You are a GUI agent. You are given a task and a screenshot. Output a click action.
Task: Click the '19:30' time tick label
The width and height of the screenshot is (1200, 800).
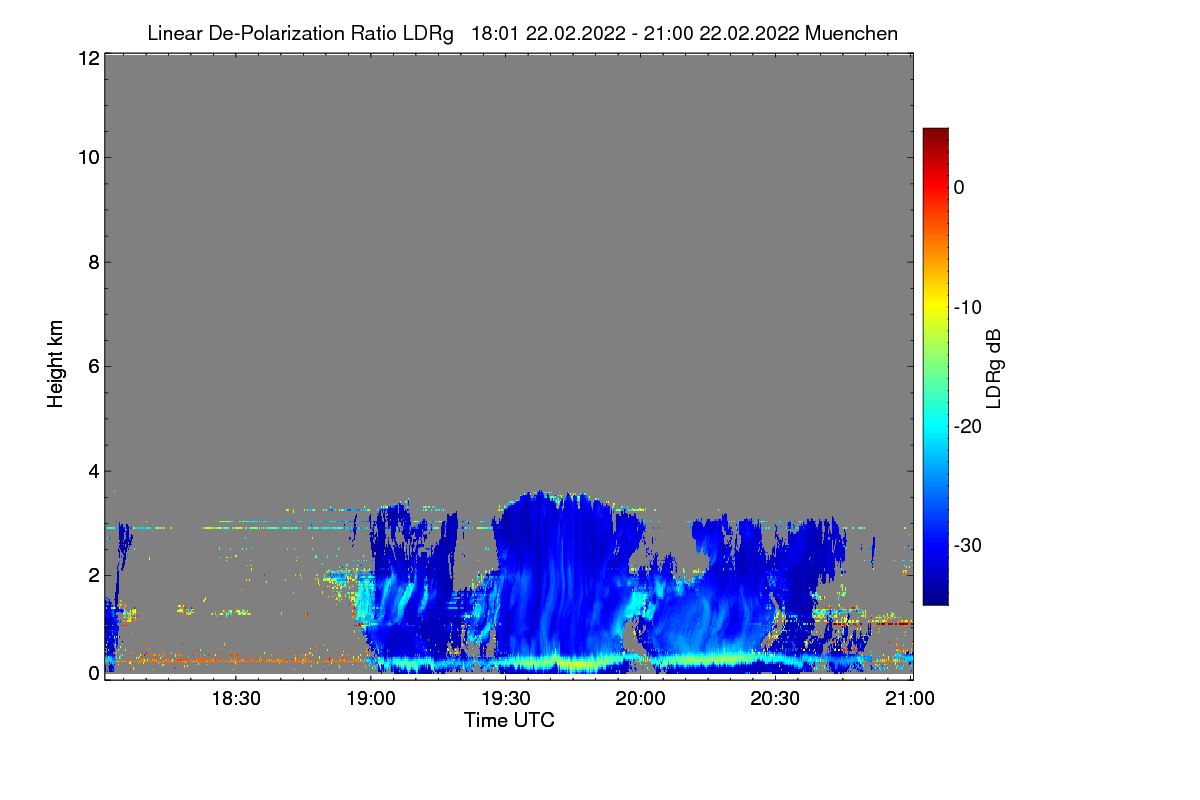506,698
